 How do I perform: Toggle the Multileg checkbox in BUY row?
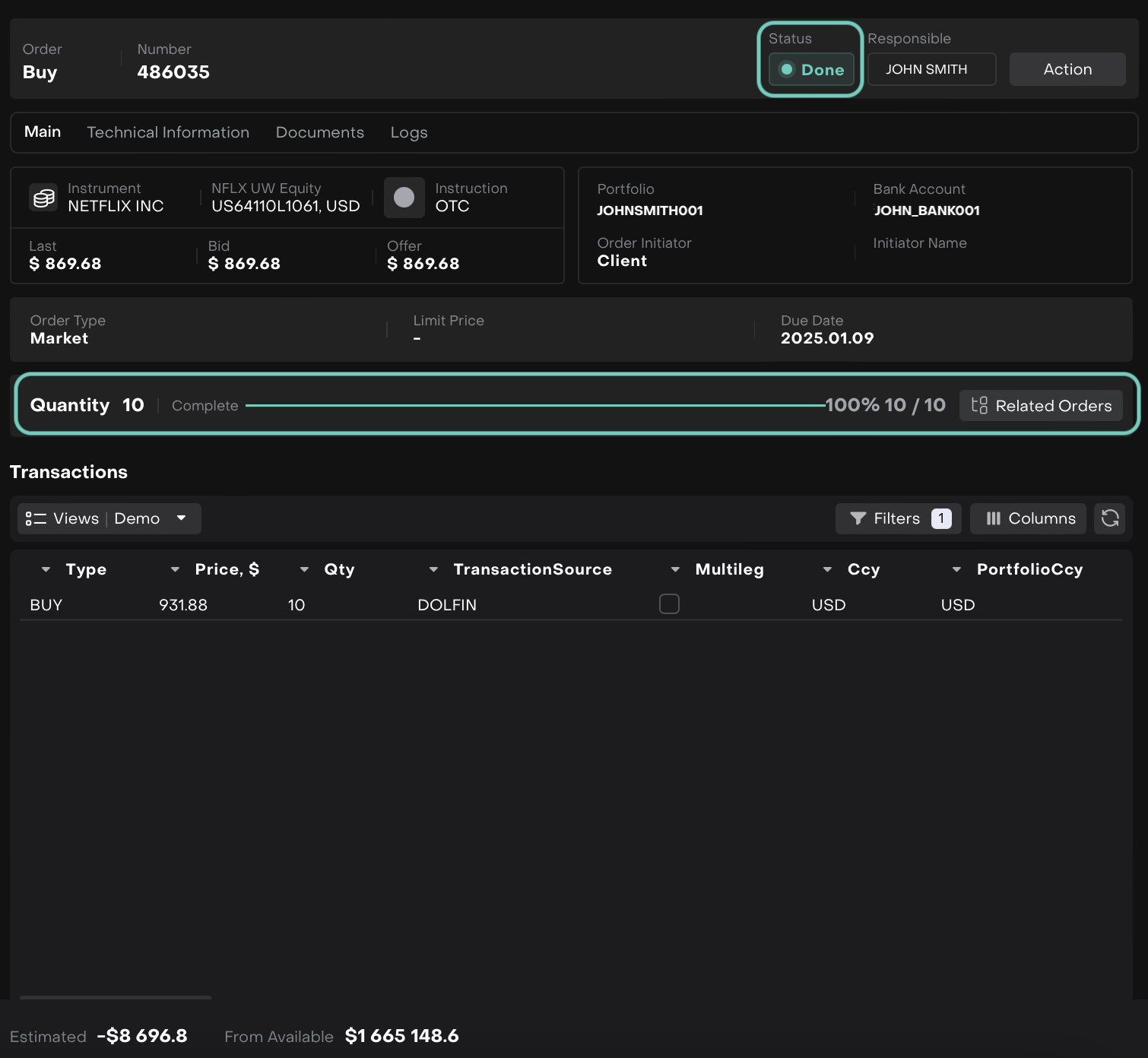coord(669,604)
